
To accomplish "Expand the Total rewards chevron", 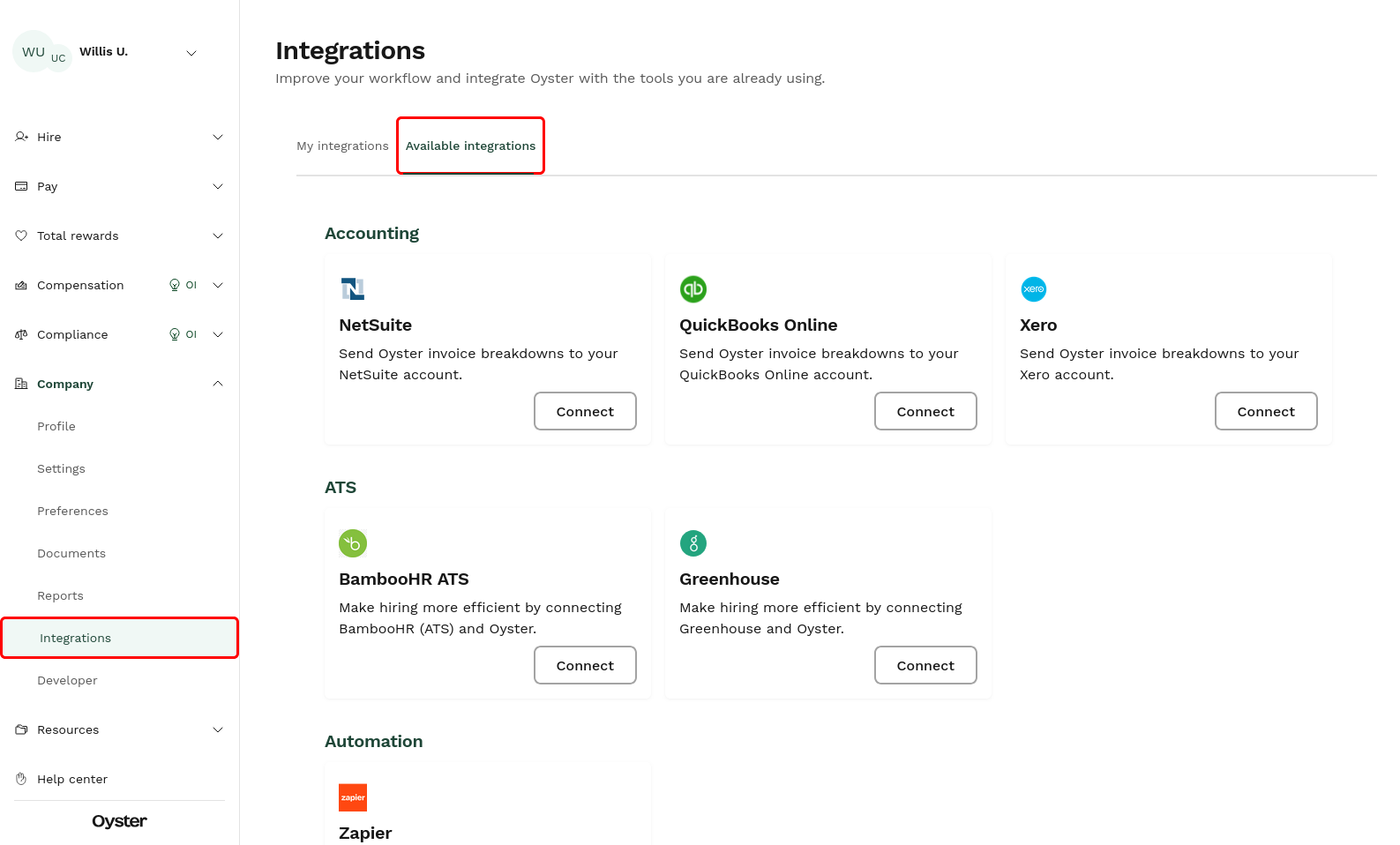I will pyautogui.click(x=218, y=236).
